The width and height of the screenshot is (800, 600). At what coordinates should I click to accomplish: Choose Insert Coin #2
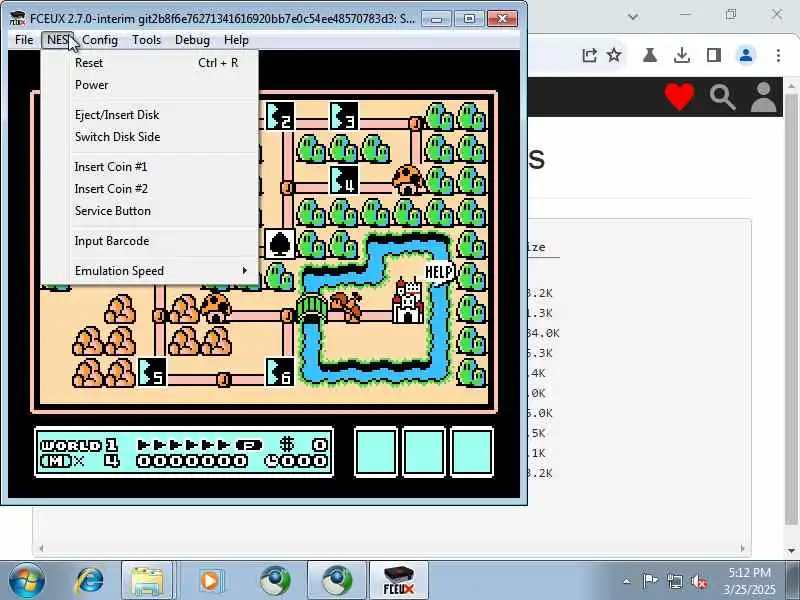point(151,189)
